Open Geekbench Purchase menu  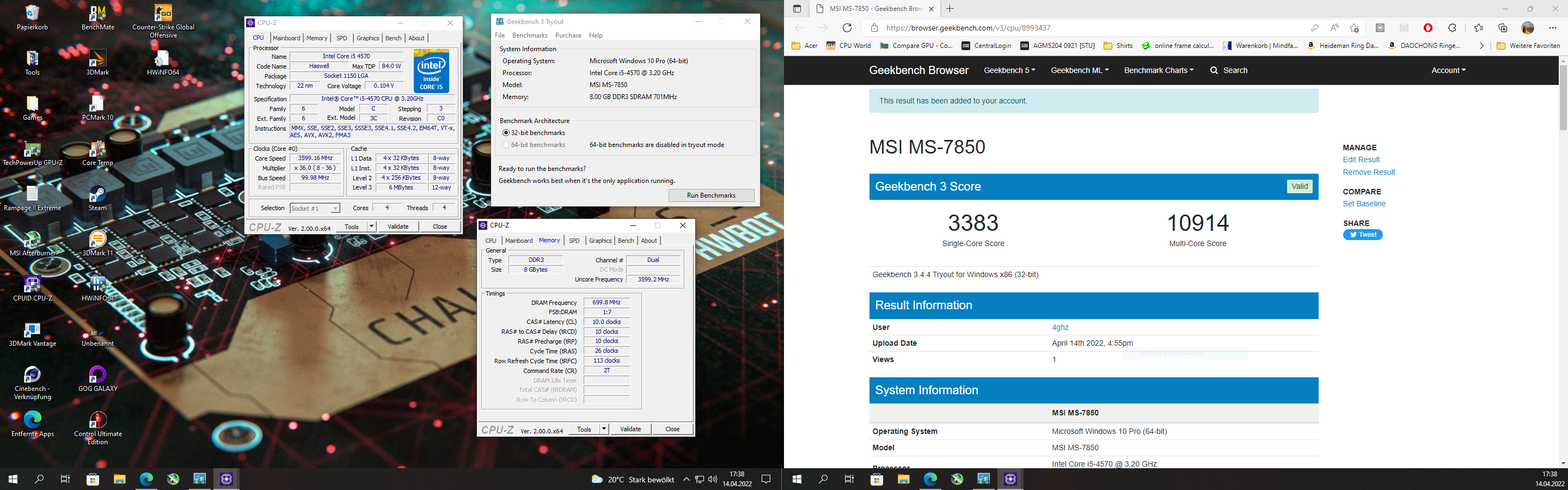pos(568,35)
